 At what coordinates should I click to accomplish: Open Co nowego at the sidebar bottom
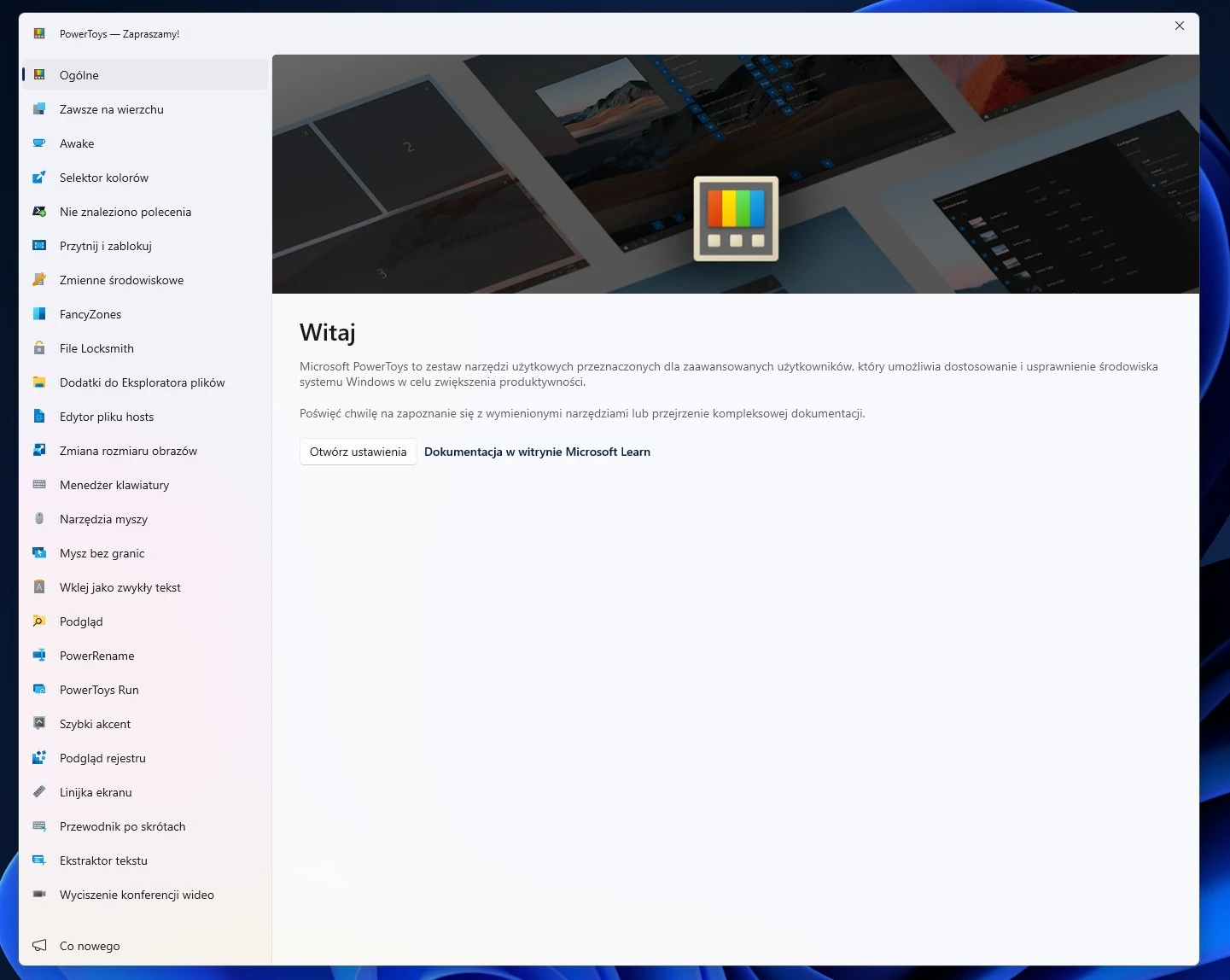(89, 946)
